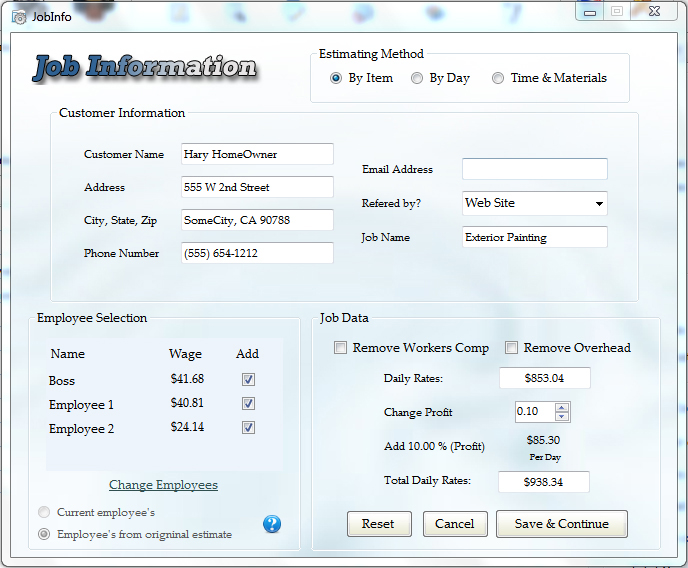Enable Remove Workers Comp checkbox
Screen dimensions: 688x568
[341, 348]
